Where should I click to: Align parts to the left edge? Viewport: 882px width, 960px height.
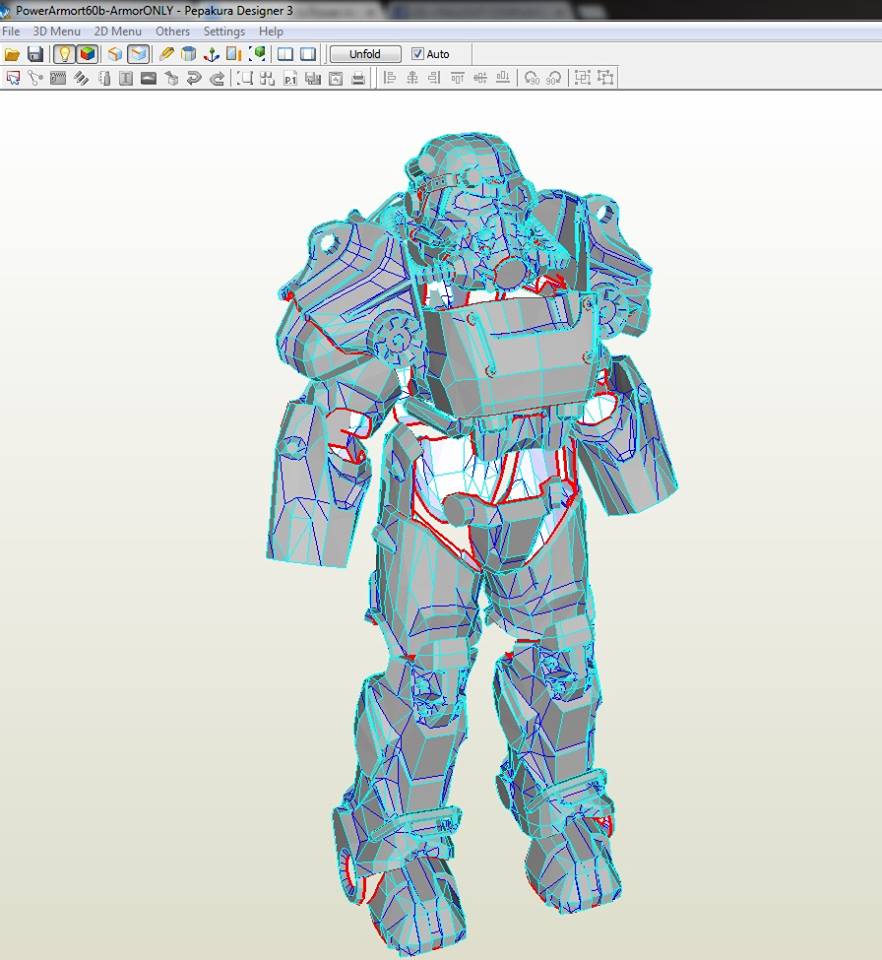(x=389, y=78)
